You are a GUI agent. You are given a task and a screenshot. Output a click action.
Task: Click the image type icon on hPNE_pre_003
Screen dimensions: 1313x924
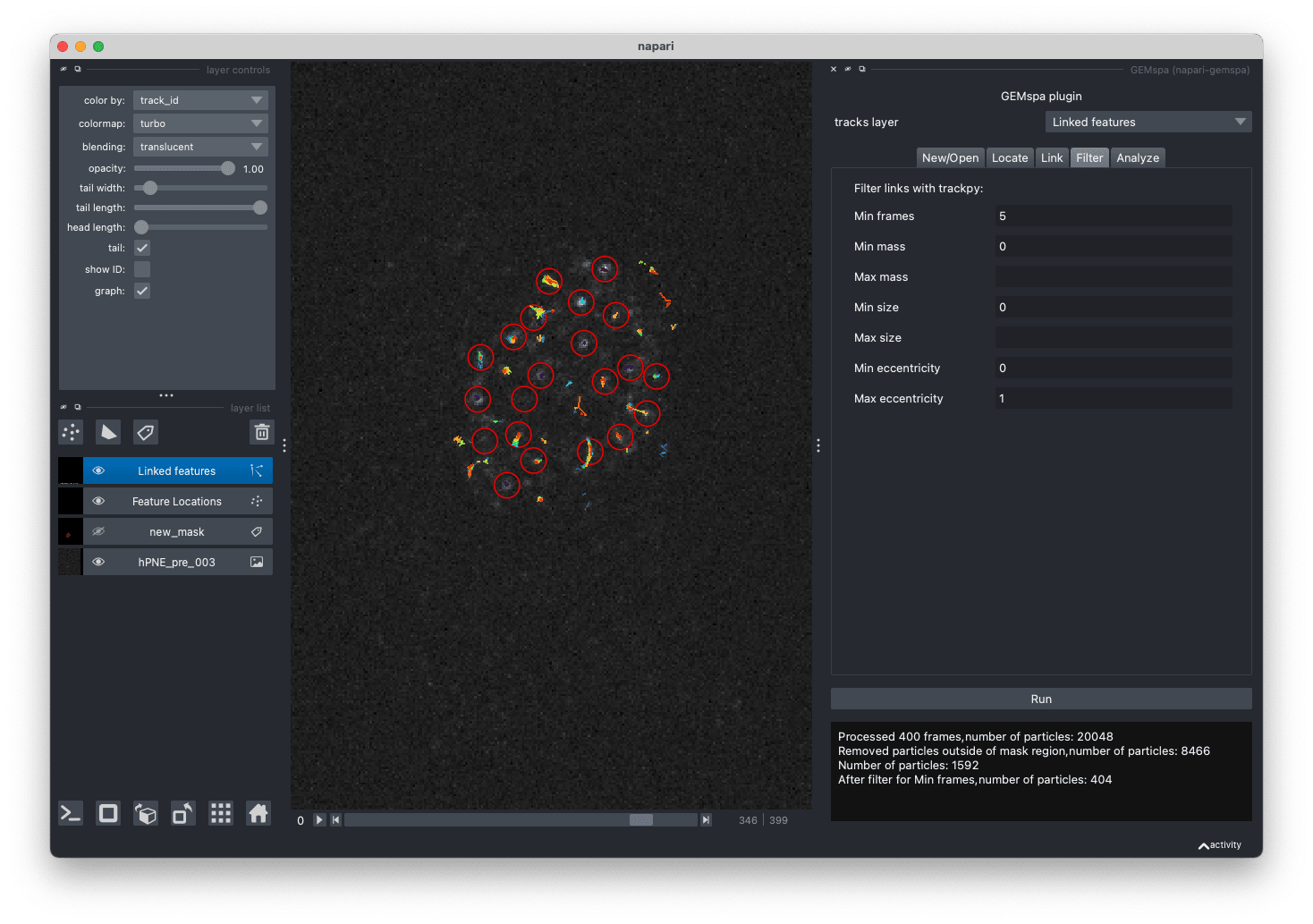pyautogui.click(x=257, y=562)
